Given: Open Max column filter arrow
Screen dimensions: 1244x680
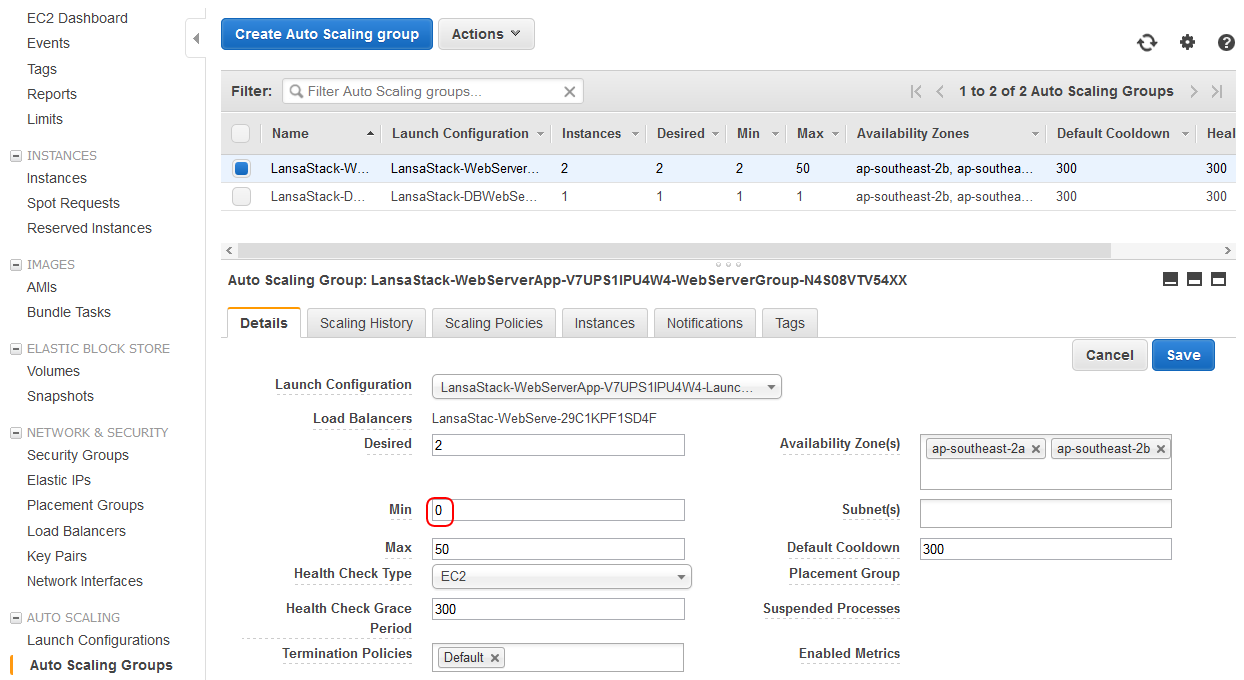Looking at the screenshot, I should (834, 134).
